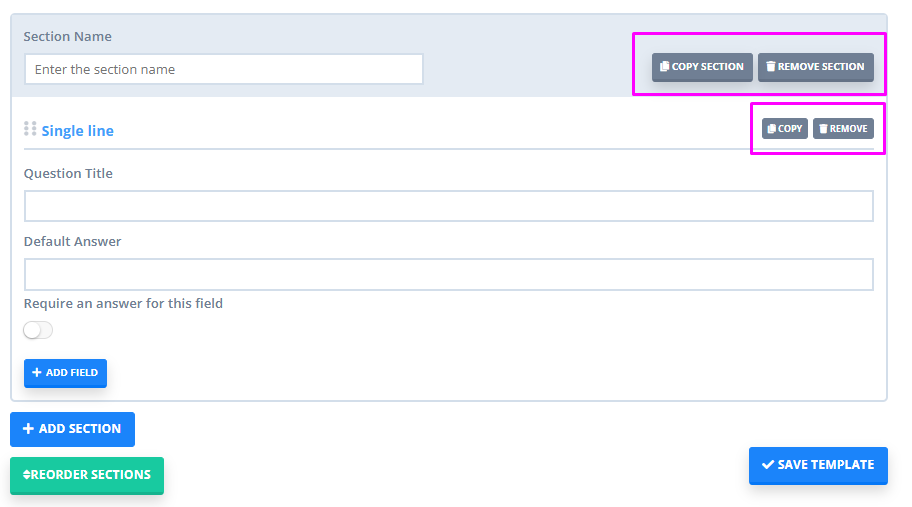Screen dimensions: 912x507
Task: Click the trash icon on the field Remove button
Action: tap(823, 129)
